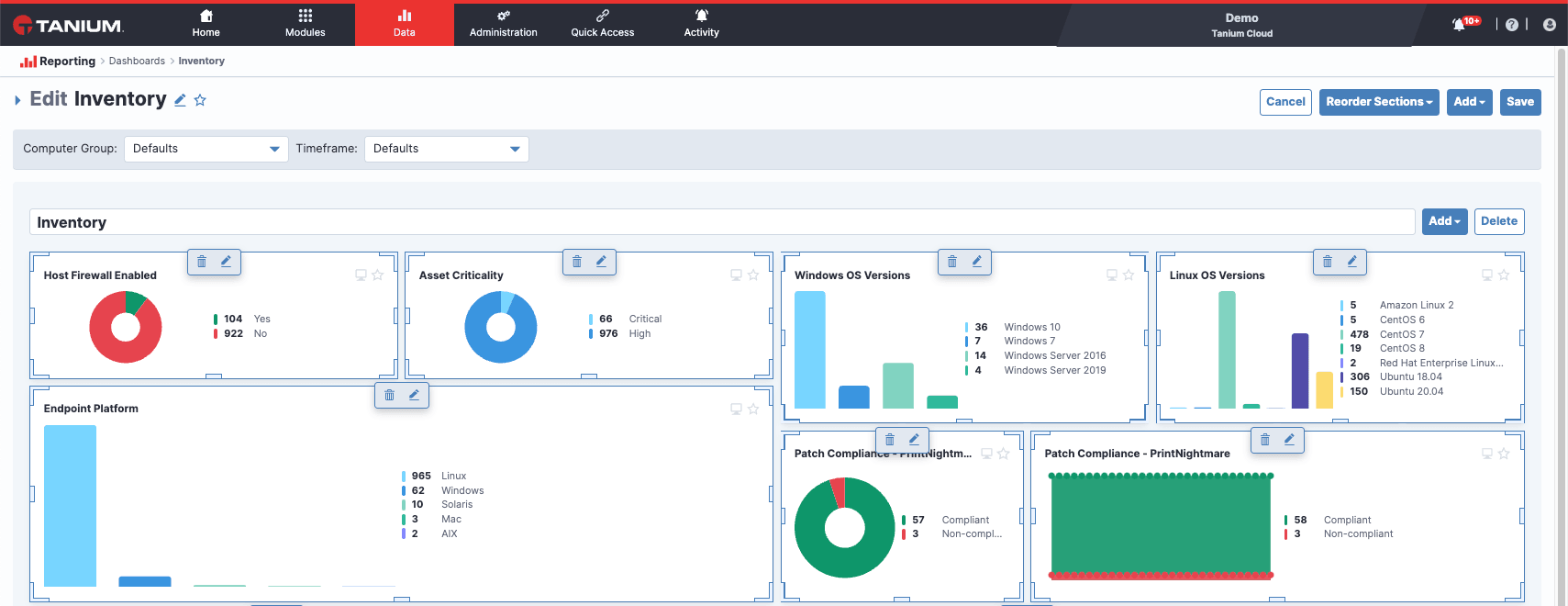Image resolution: width=1568 pixels, height=606 pixels.
Task: Toggle monitor icon on Endpoint Platform panel
Action: (736, 409)
